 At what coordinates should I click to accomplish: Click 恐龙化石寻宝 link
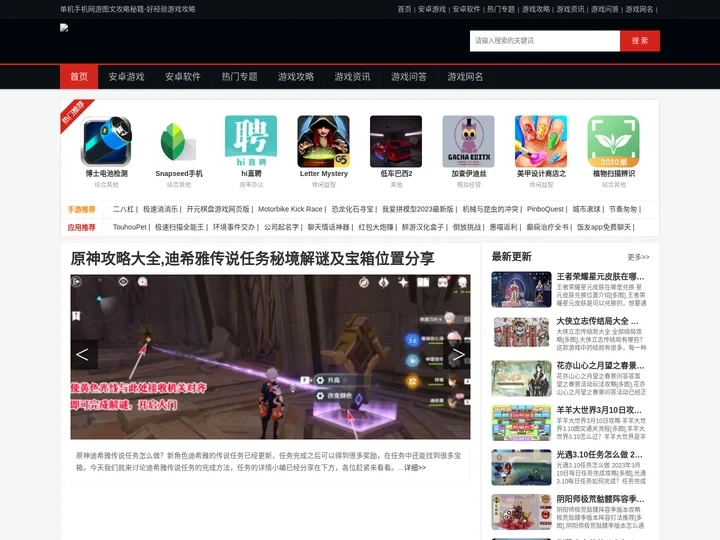(x=353, y=209)
